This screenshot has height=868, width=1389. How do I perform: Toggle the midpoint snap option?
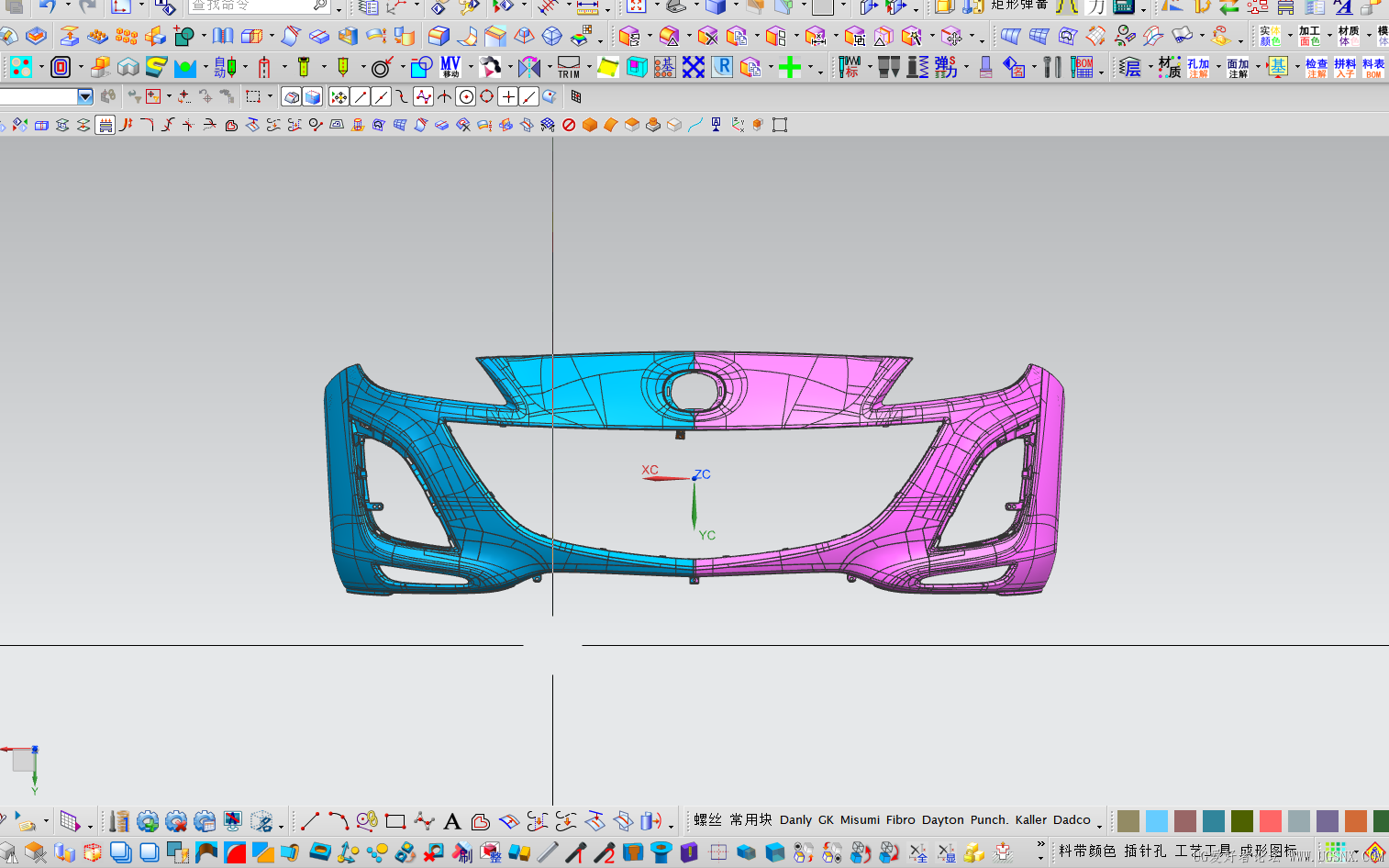(381, 96)
